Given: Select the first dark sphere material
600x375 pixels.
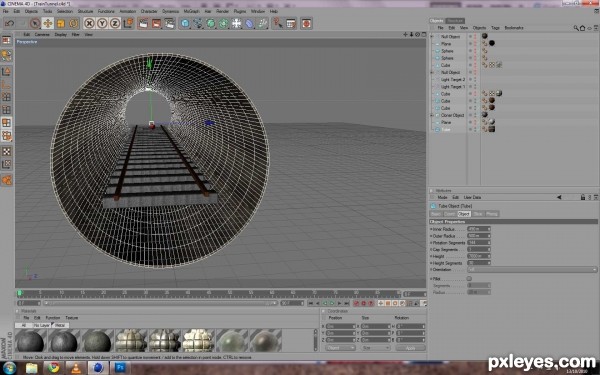Looking at the screenshot, I should [x=30, y=340].
